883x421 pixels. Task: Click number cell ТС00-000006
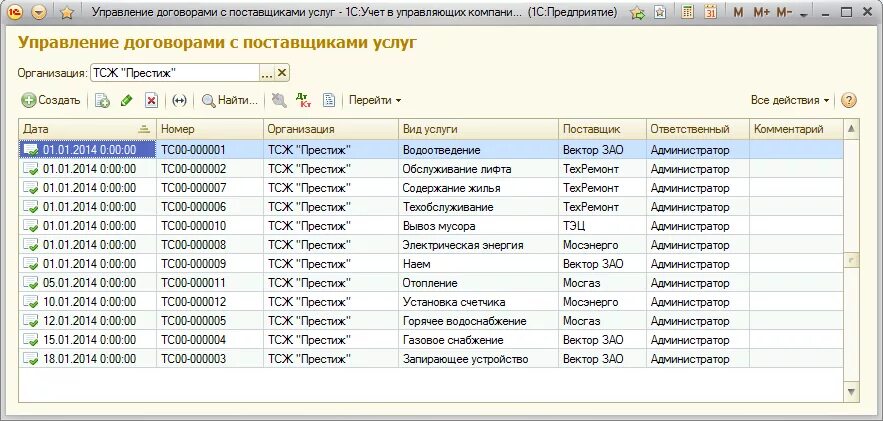tap(209, 207)
